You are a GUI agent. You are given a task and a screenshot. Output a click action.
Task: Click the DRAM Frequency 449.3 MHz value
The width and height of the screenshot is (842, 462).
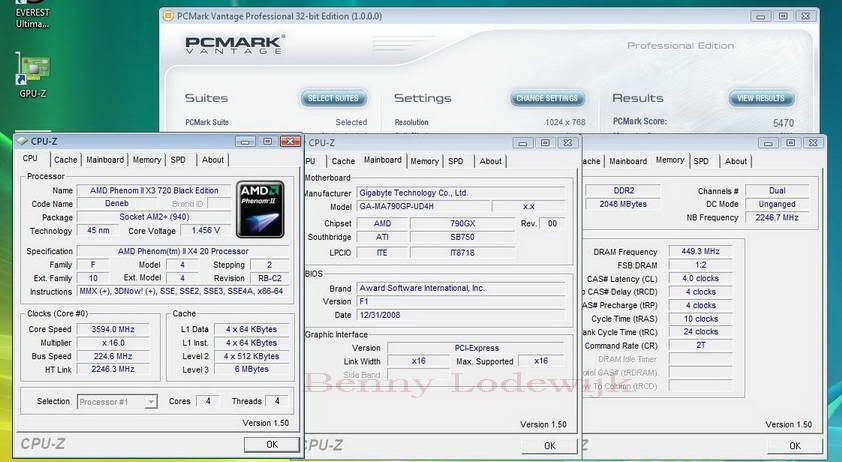pyautogui.click(x=700, y=251)
